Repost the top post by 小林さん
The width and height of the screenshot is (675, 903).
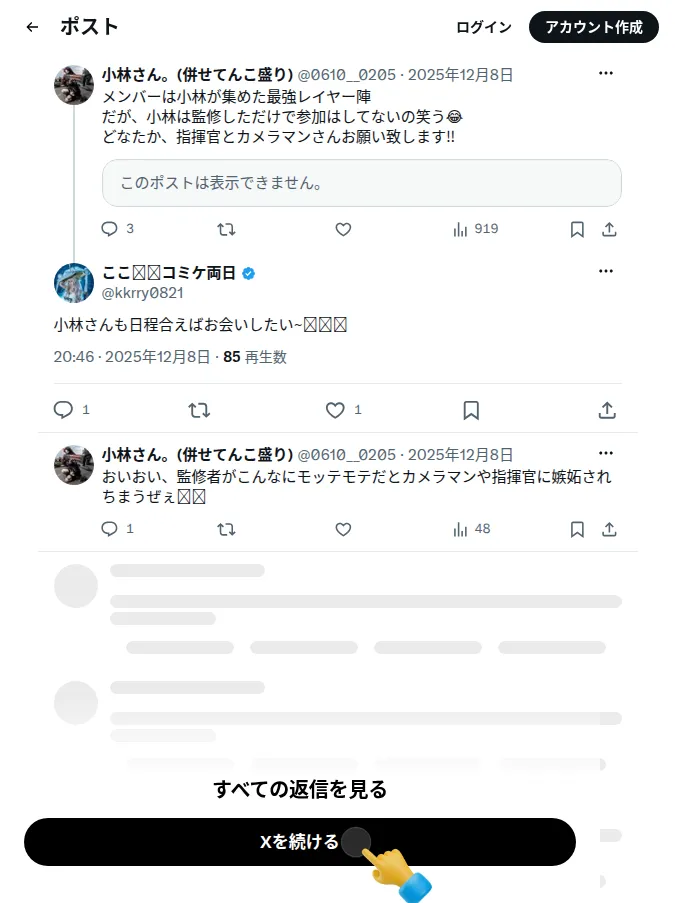pos(226,230)
